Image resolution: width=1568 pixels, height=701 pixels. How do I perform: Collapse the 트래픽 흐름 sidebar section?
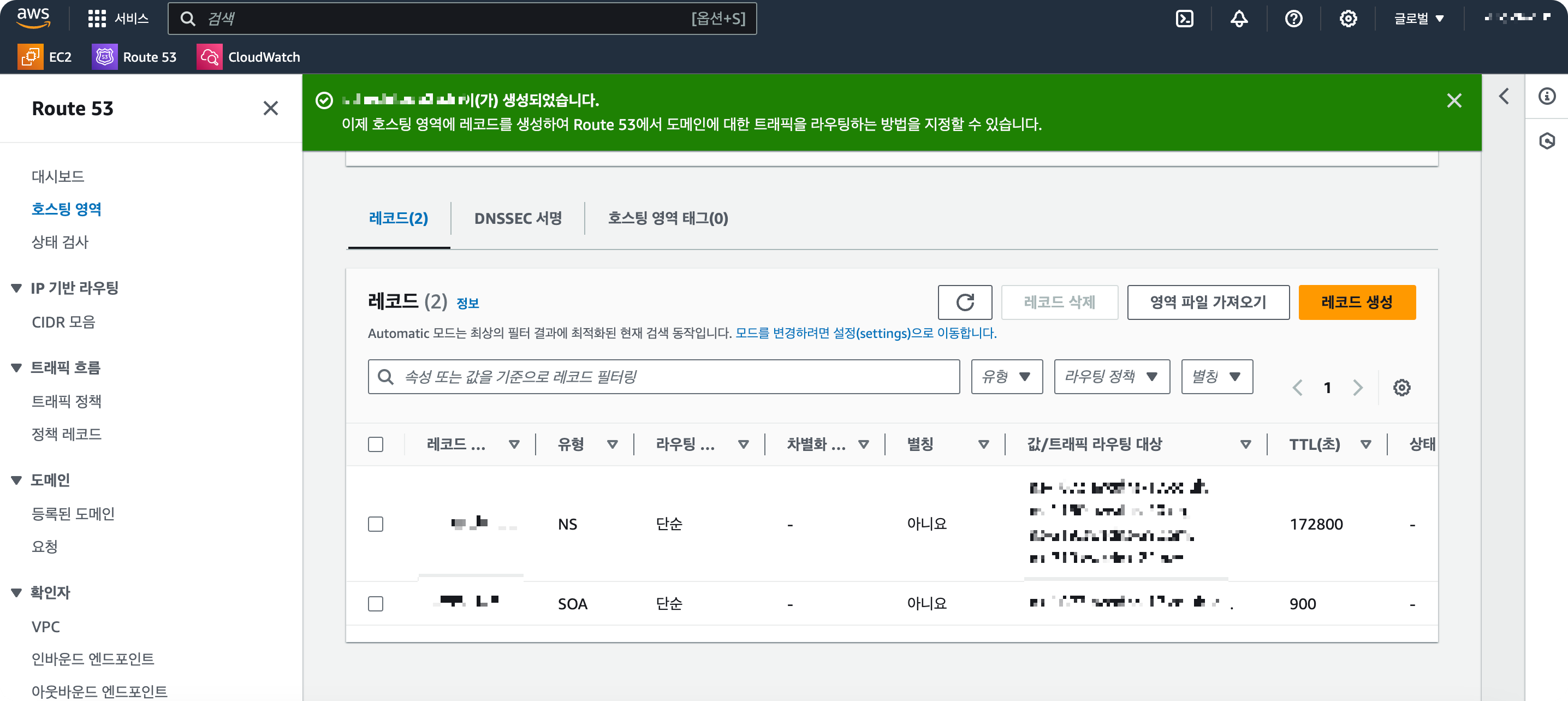click(x=16, y=367)
